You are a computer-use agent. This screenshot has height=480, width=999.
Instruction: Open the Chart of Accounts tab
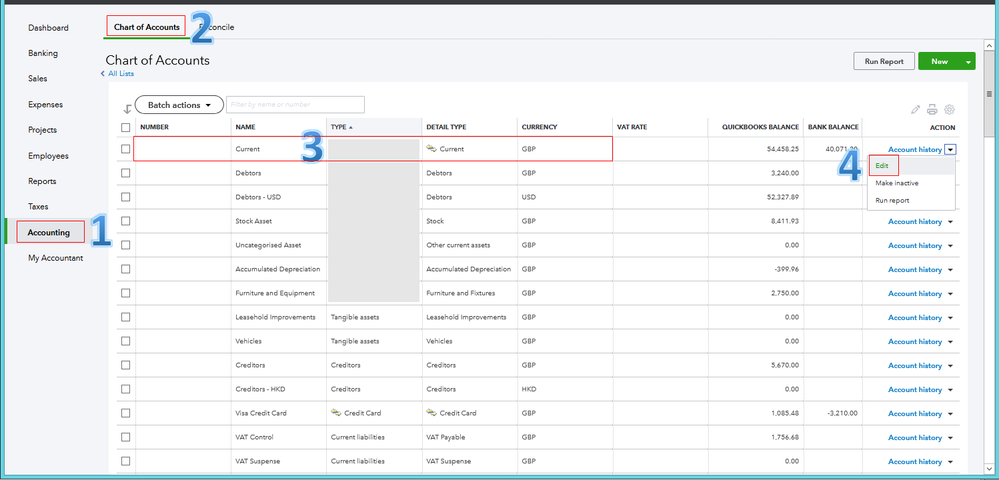click(147, 27)
